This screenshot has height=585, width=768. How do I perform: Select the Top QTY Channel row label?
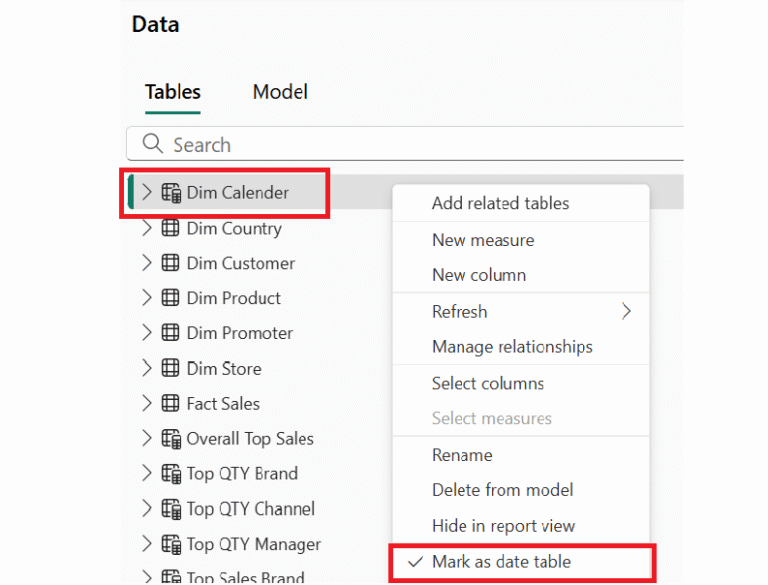(251, 509)
